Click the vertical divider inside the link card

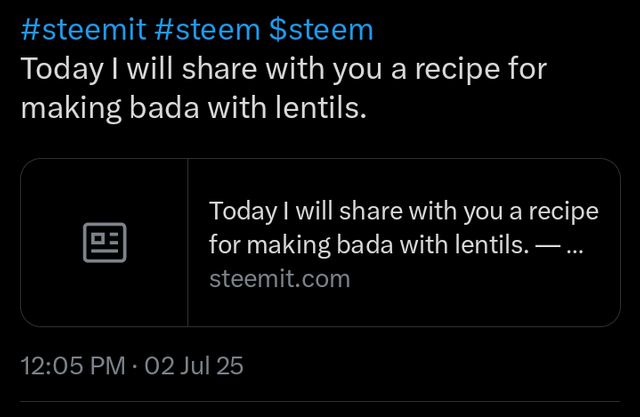(188, 242)
